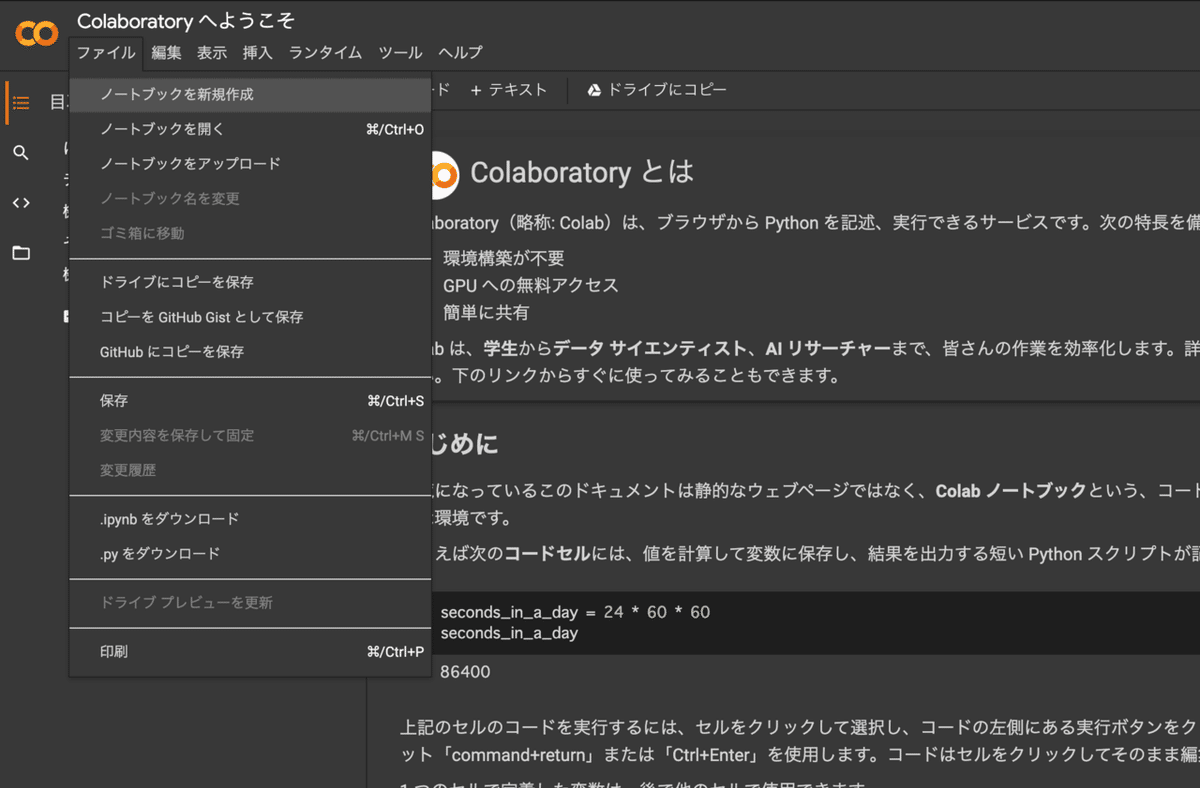Screen dimensions: 1200x788
Task: Choose ノートブックを開く menu entry
Action: pyautogui.click(x=250, y=129)
